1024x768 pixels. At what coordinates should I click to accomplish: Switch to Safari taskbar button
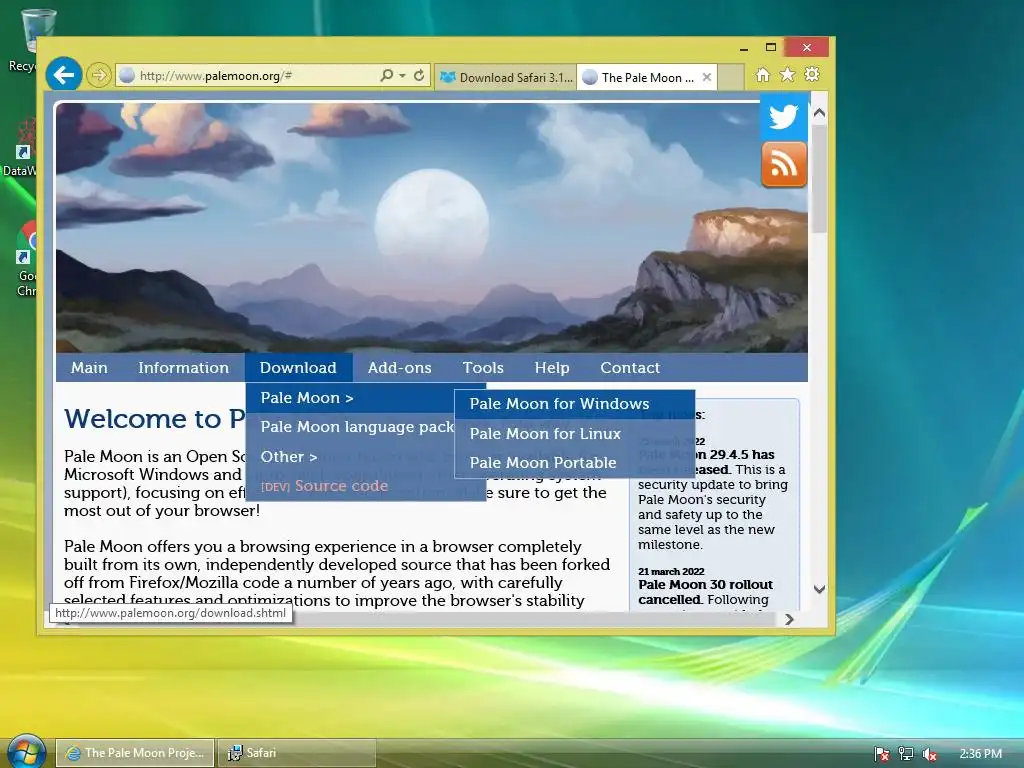296,753
